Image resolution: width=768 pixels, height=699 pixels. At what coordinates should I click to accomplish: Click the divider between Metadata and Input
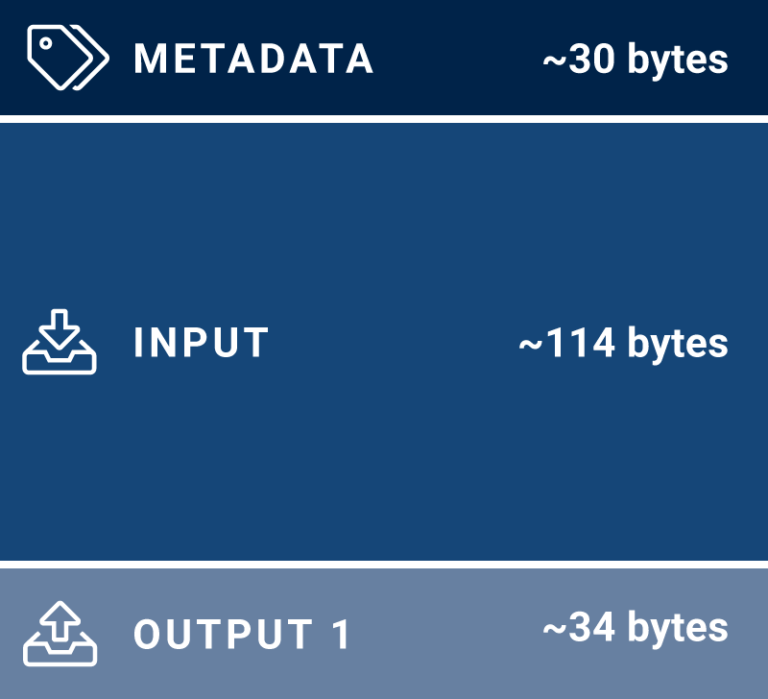click(x=384, y=119)
